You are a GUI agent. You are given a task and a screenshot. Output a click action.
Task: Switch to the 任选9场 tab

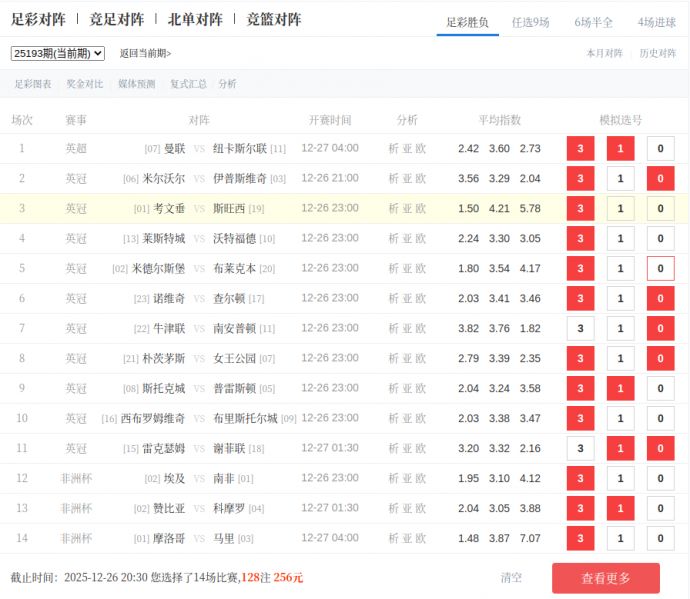(x=530, y=22)
